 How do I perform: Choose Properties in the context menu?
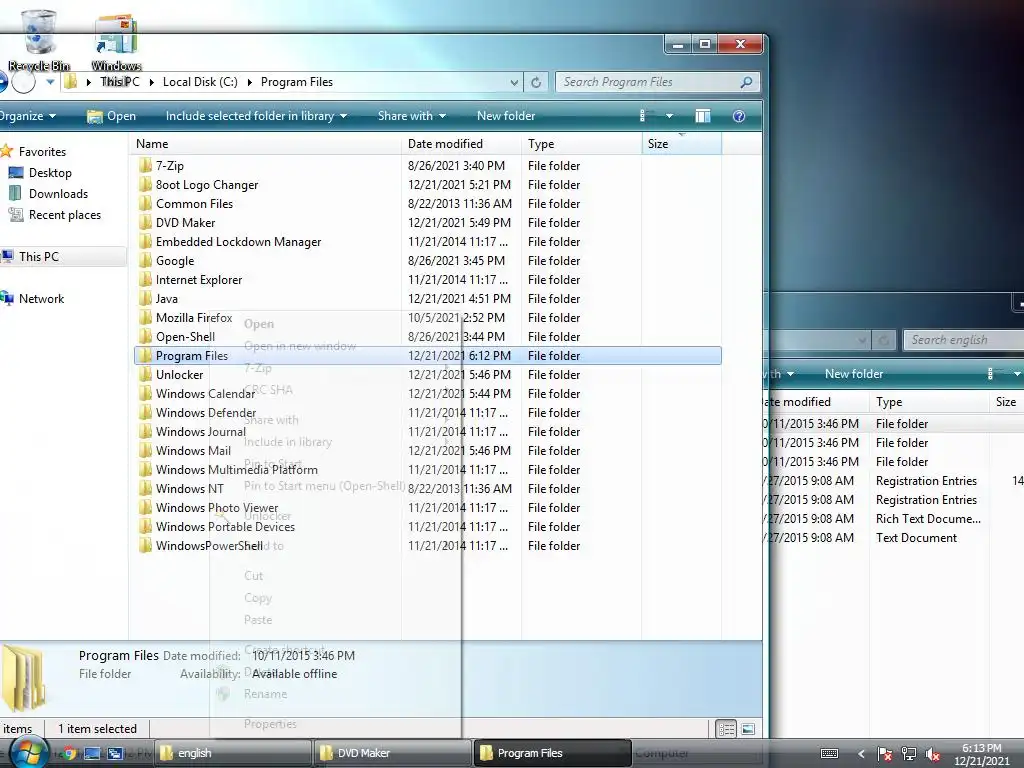(270, 724)
